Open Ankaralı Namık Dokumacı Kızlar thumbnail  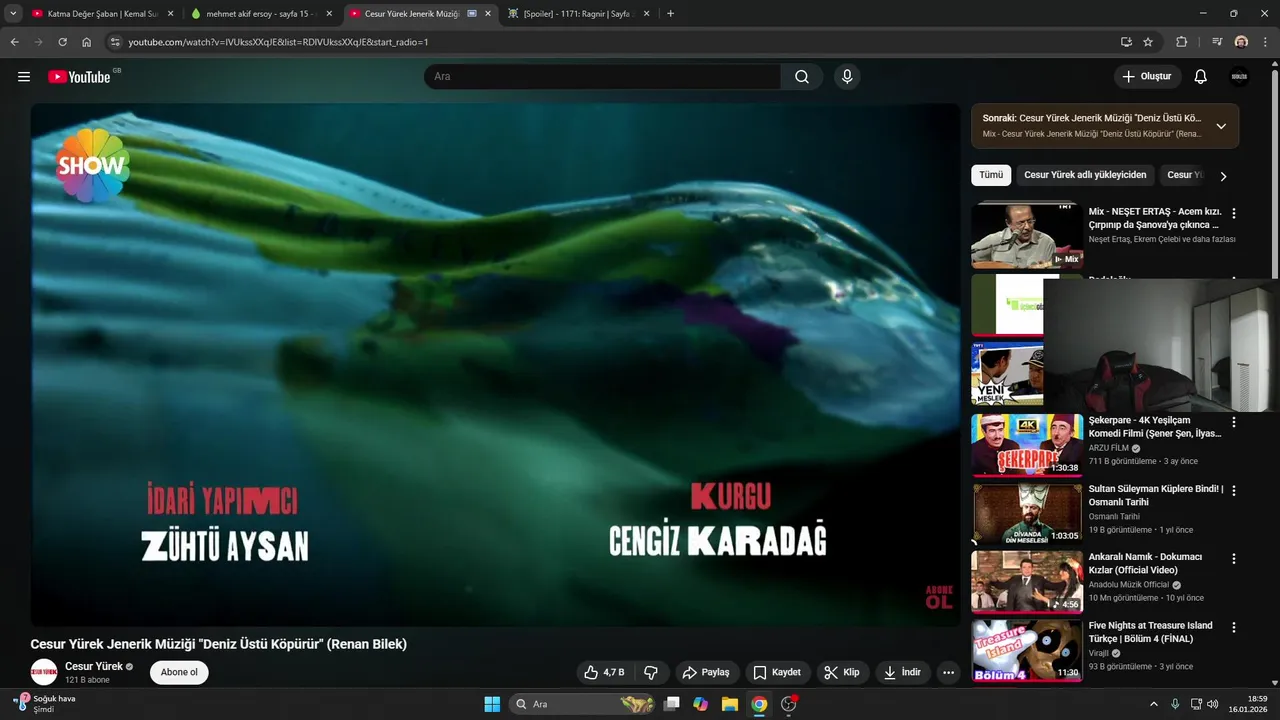coord(1027,581)
